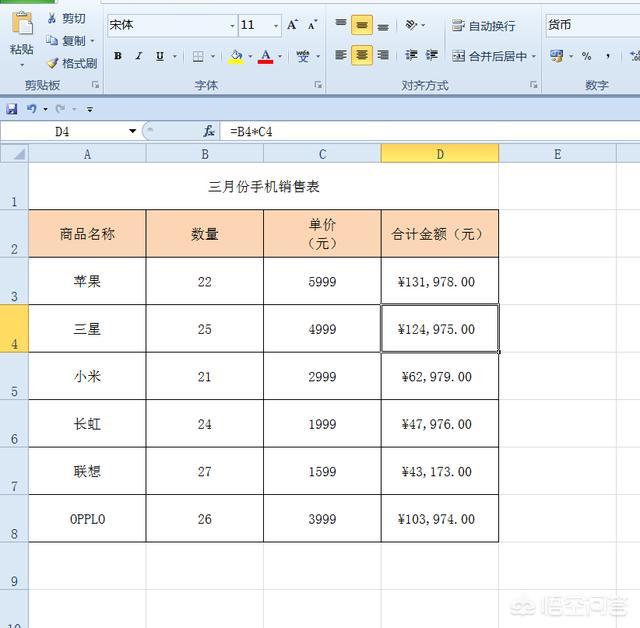Click the decrease indent icon
Image resolution: width=640 pixels, height=628 pixels.
(x=411, y=55)
